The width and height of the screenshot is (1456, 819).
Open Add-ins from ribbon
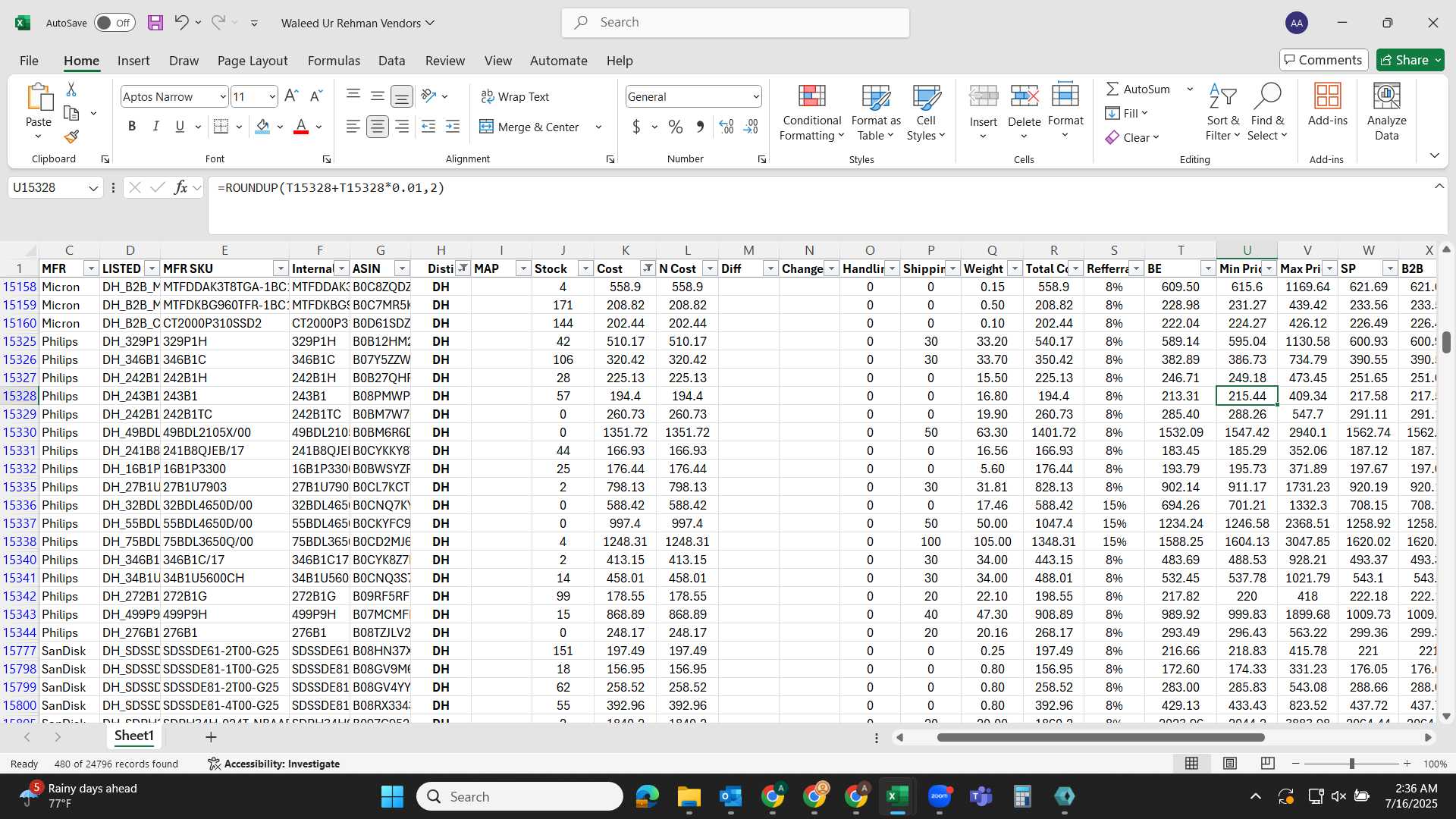(1327, 105)
